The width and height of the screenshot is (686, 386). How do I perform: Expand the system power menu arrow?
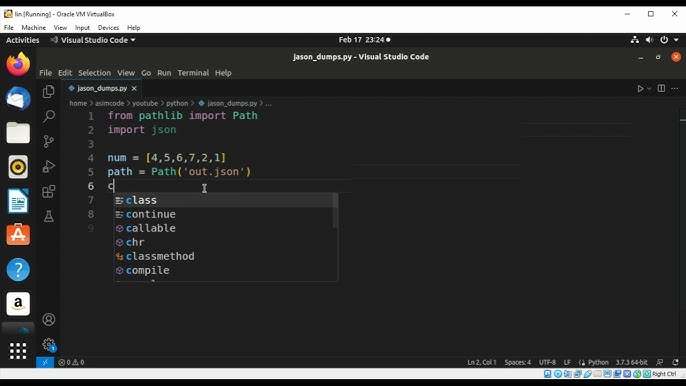click(676, 40)
